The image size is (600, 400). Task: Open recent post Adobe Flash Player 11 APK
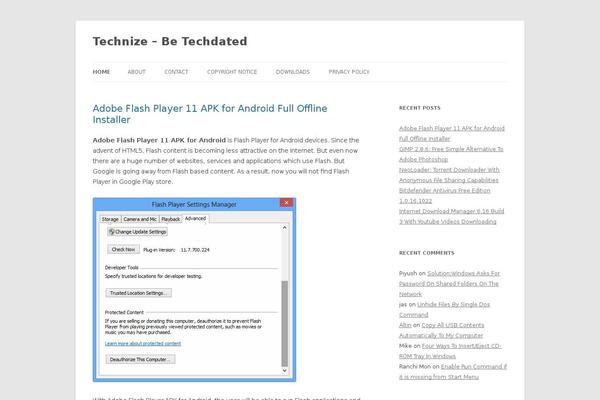452,133
